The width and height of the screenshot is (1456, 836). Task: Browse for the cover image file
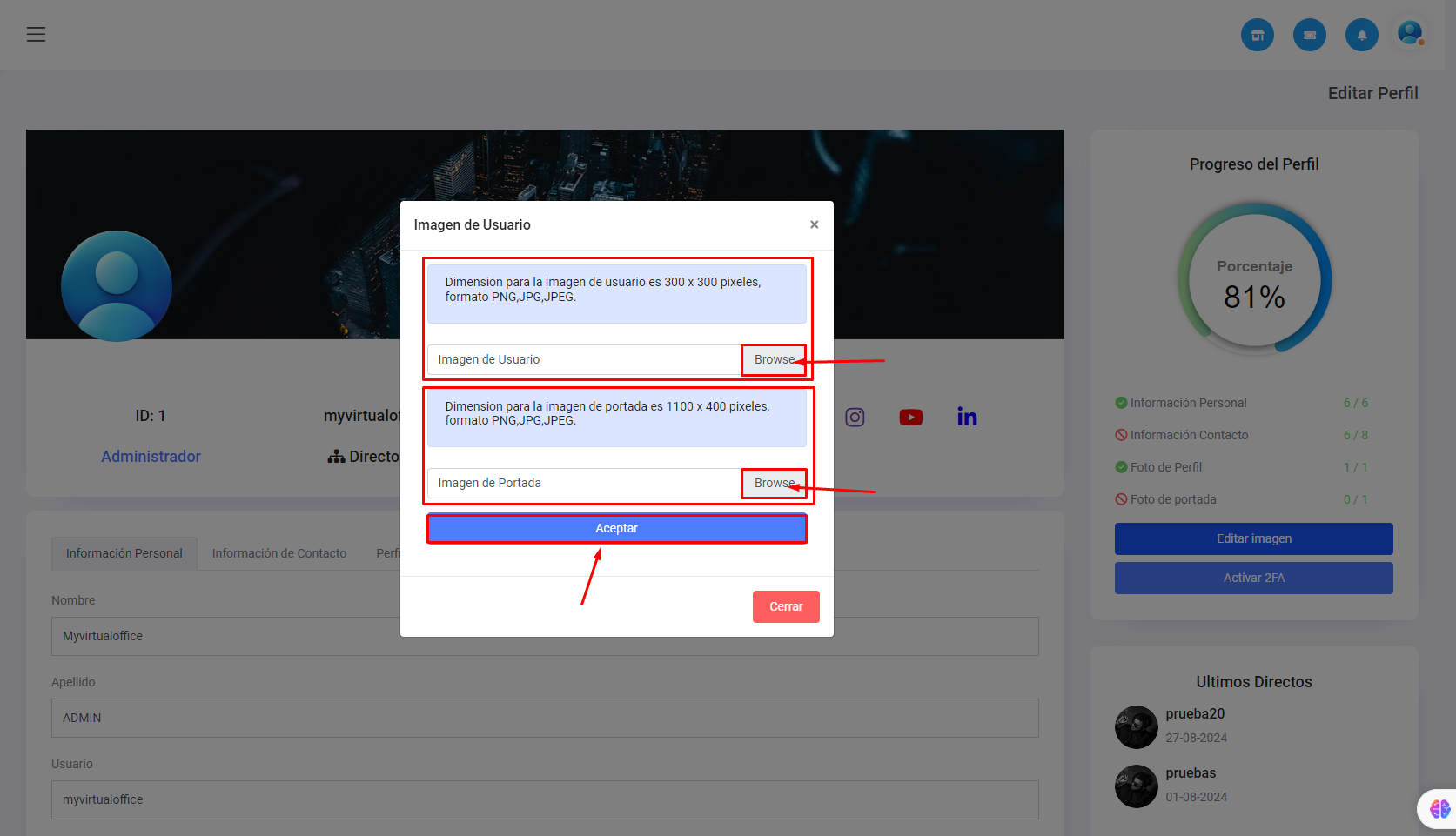point(773,483)
